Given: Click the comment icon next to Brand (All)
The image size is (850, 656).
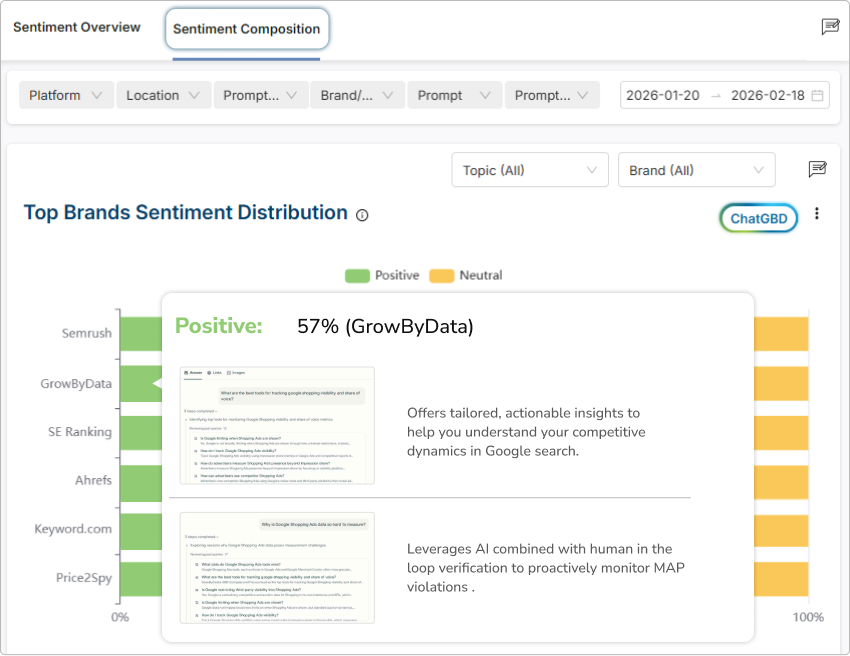Looking at the screenshot, I should tap(817, 169).
